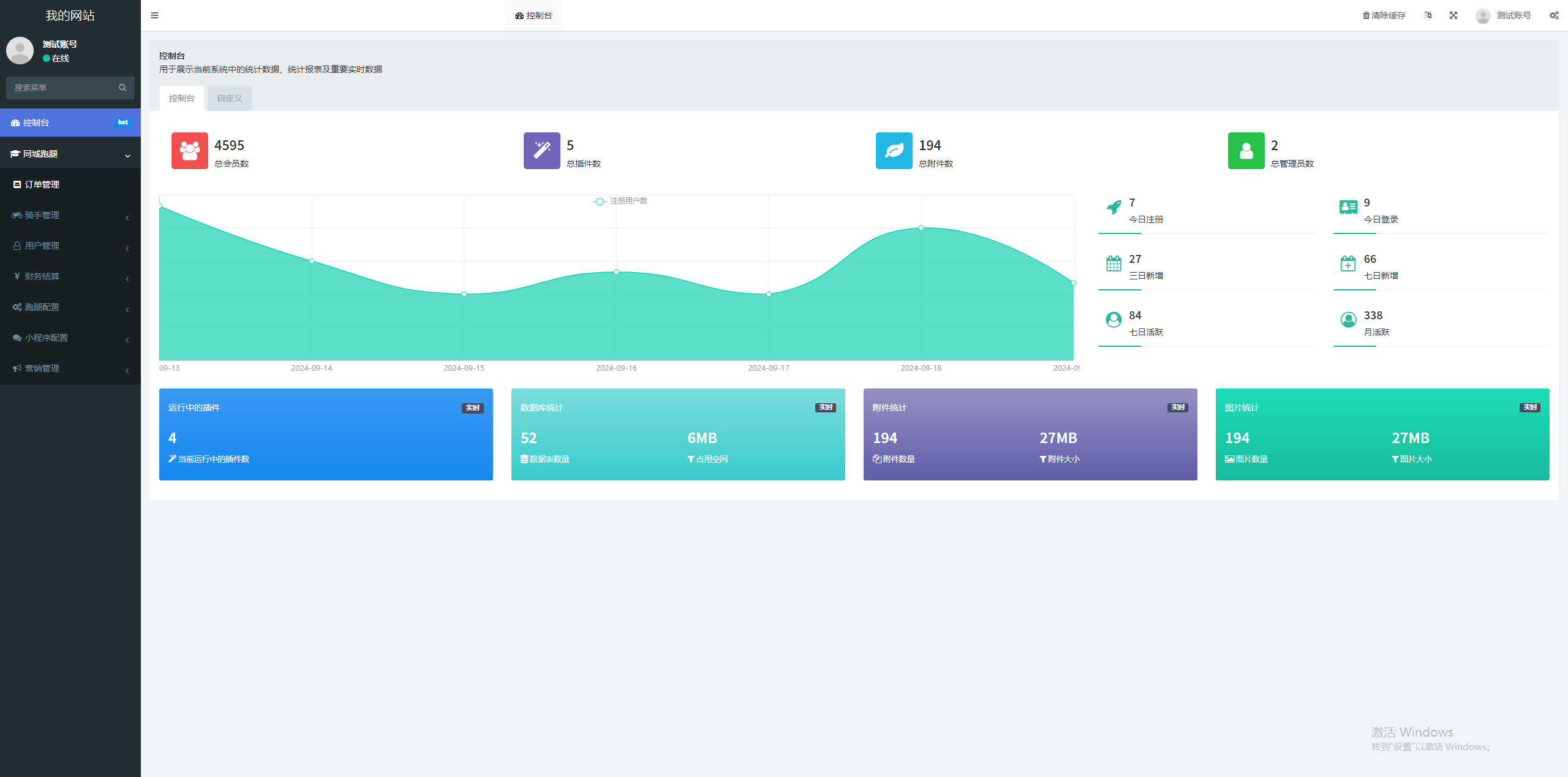This screenshot has height=777, width=1568.
Task: Click the hamburger sidebar toggle icon
Action: [154, 15]
